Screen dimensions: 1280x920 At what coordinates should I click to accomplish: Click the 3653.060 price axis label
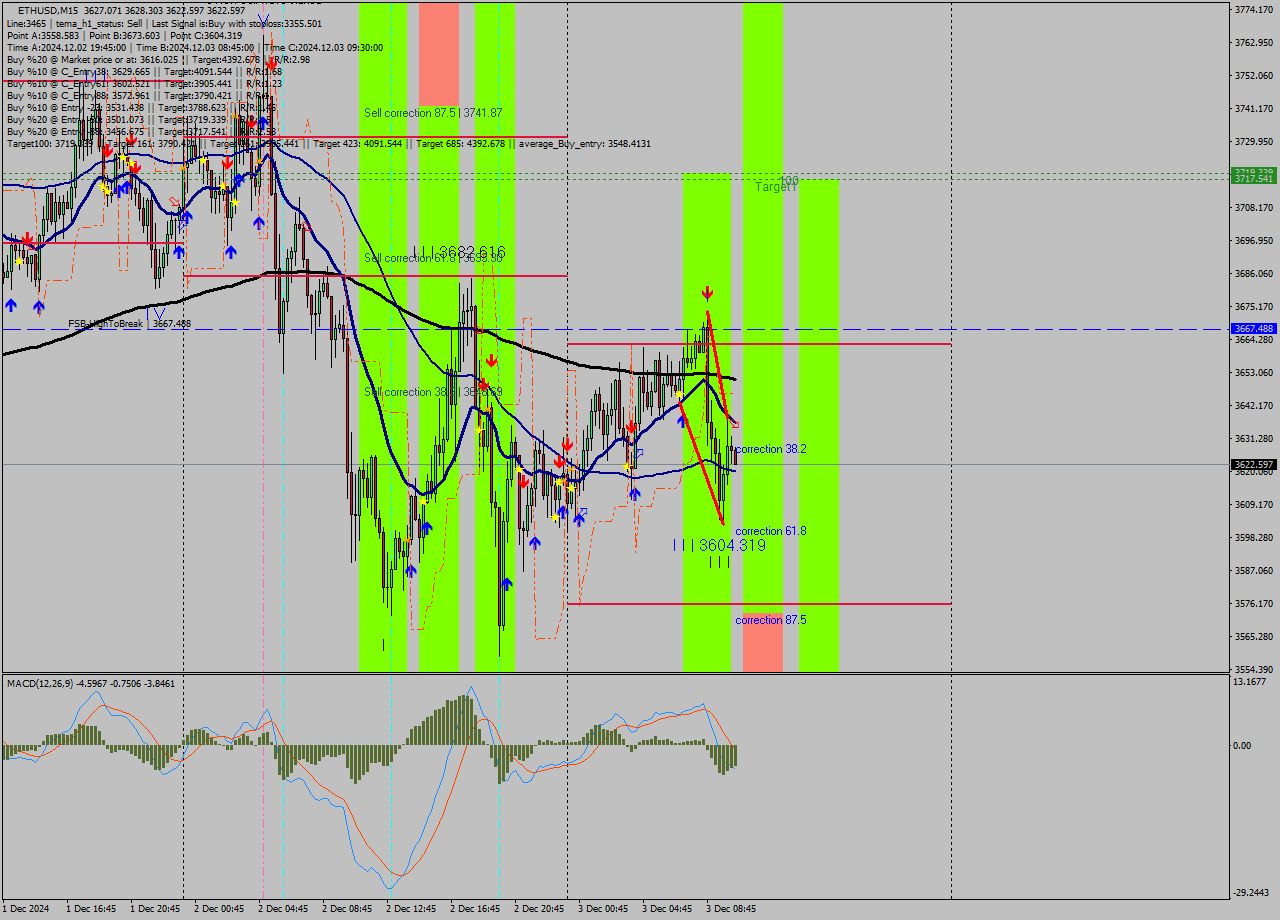(x=1254, y=372)
